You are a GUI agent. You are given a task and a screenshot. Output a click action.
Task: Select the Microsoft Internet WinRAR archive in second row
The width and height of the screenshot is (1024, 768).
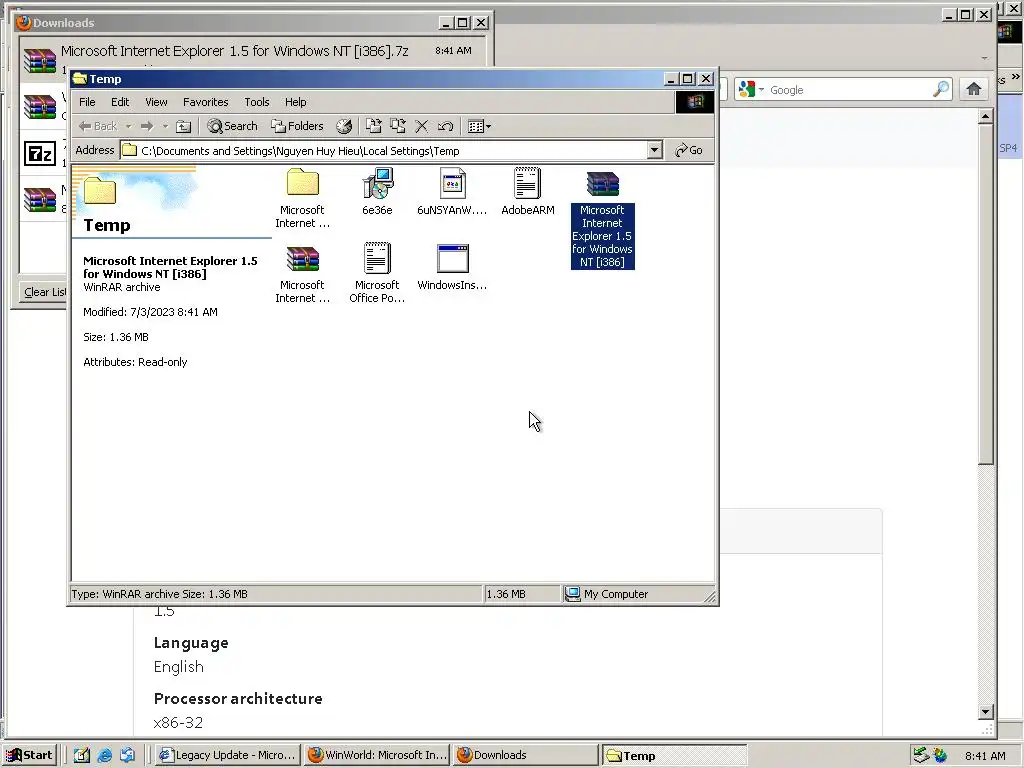pyautogui.click(x=302, y=274)
